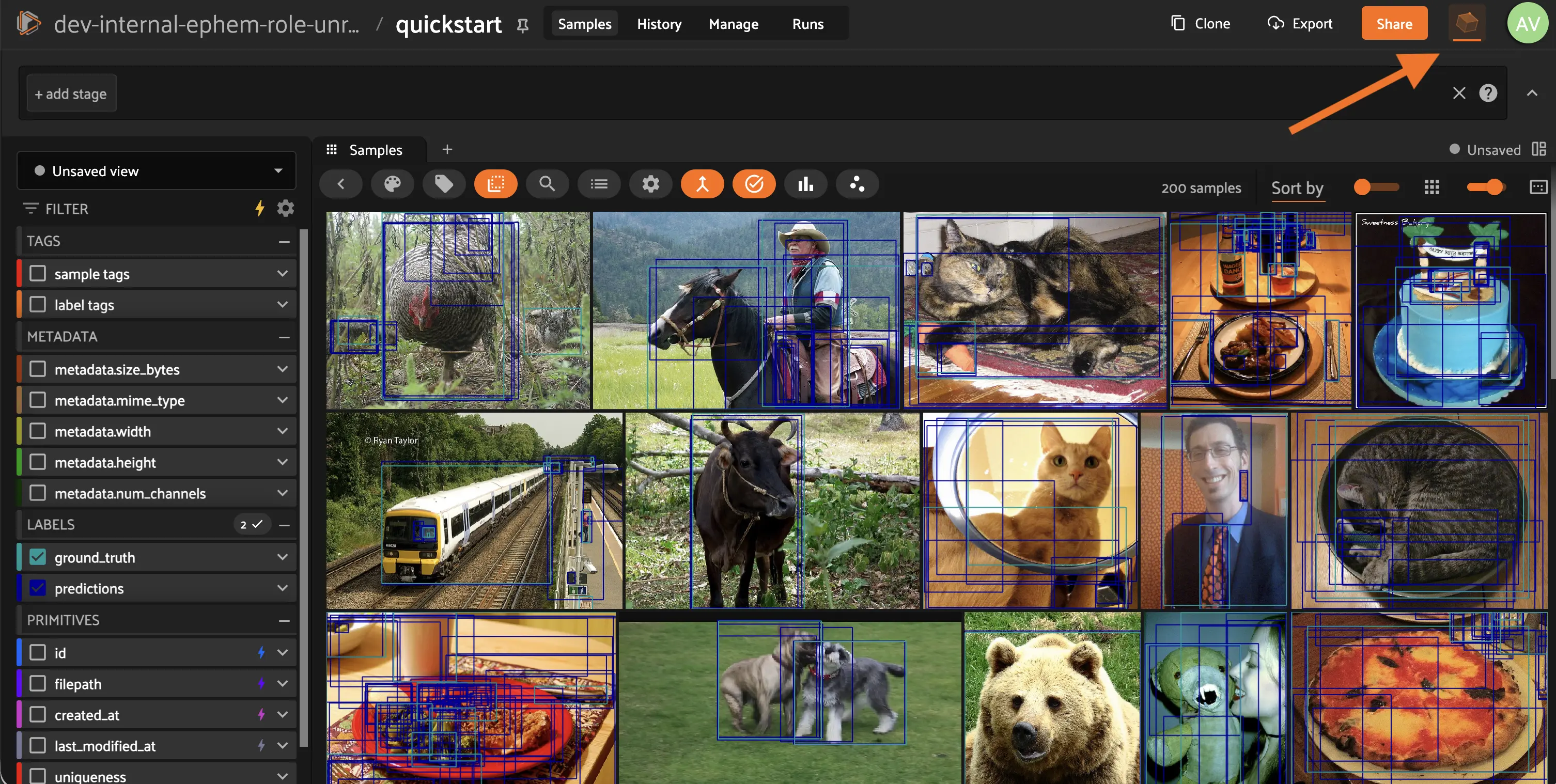Click the Clone button
Viewport: 1556px width, 784px height.
coord(1200,24)
